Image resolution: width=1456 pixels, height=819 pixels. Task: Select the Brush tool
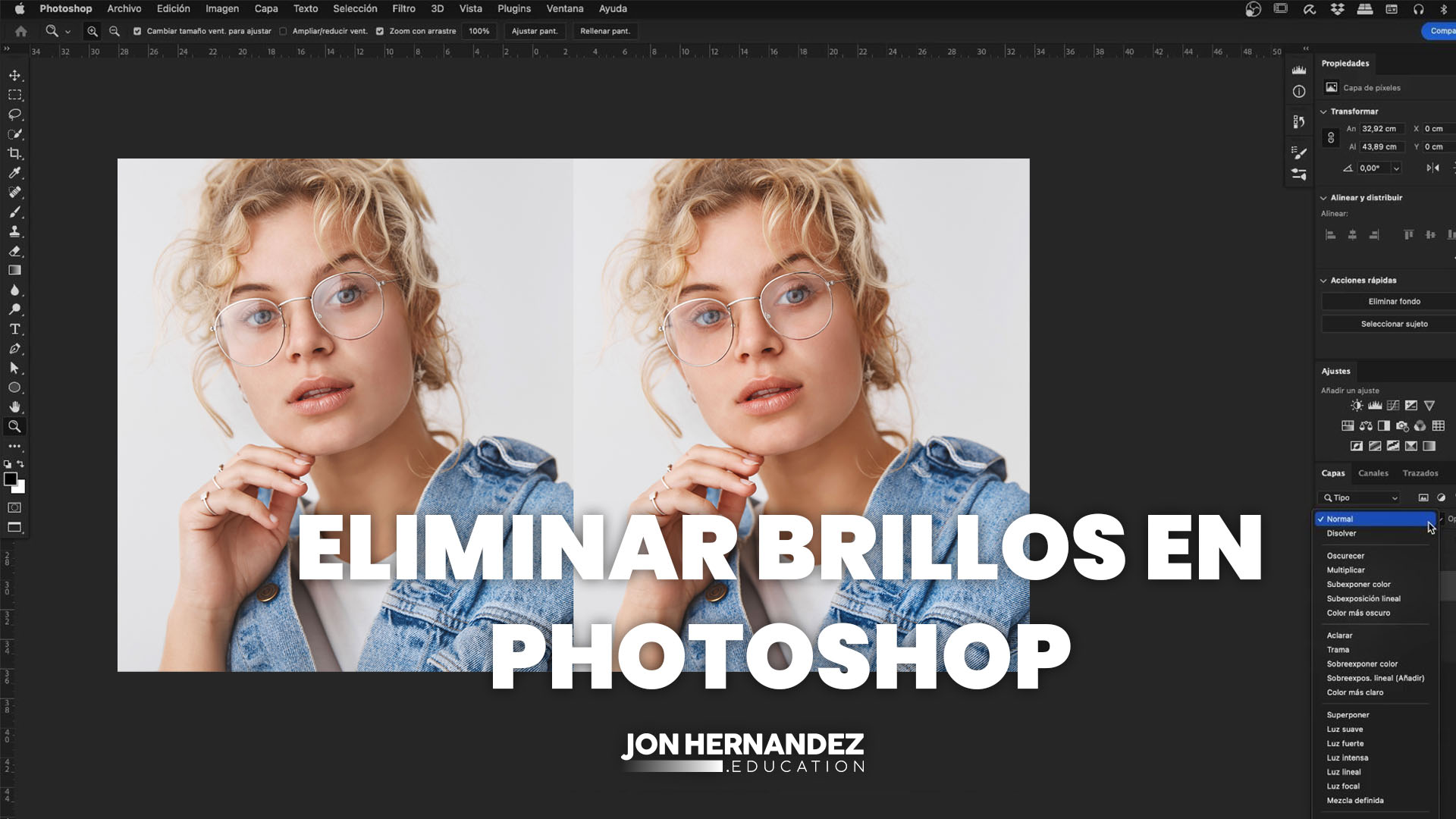14,212
